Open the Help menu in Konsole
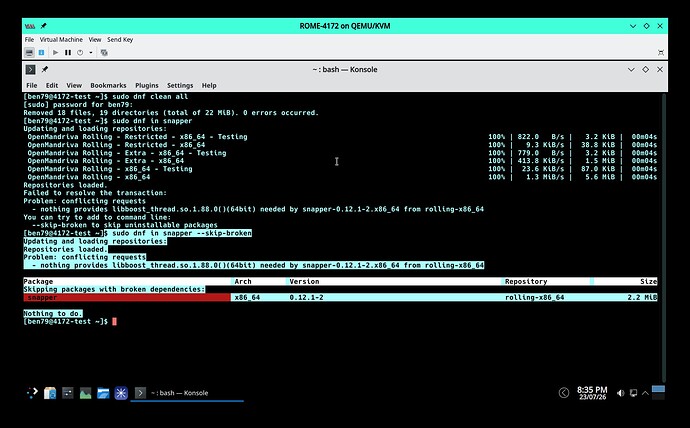Viewport: 690px width, 428px height. click(x=209, y=85)
